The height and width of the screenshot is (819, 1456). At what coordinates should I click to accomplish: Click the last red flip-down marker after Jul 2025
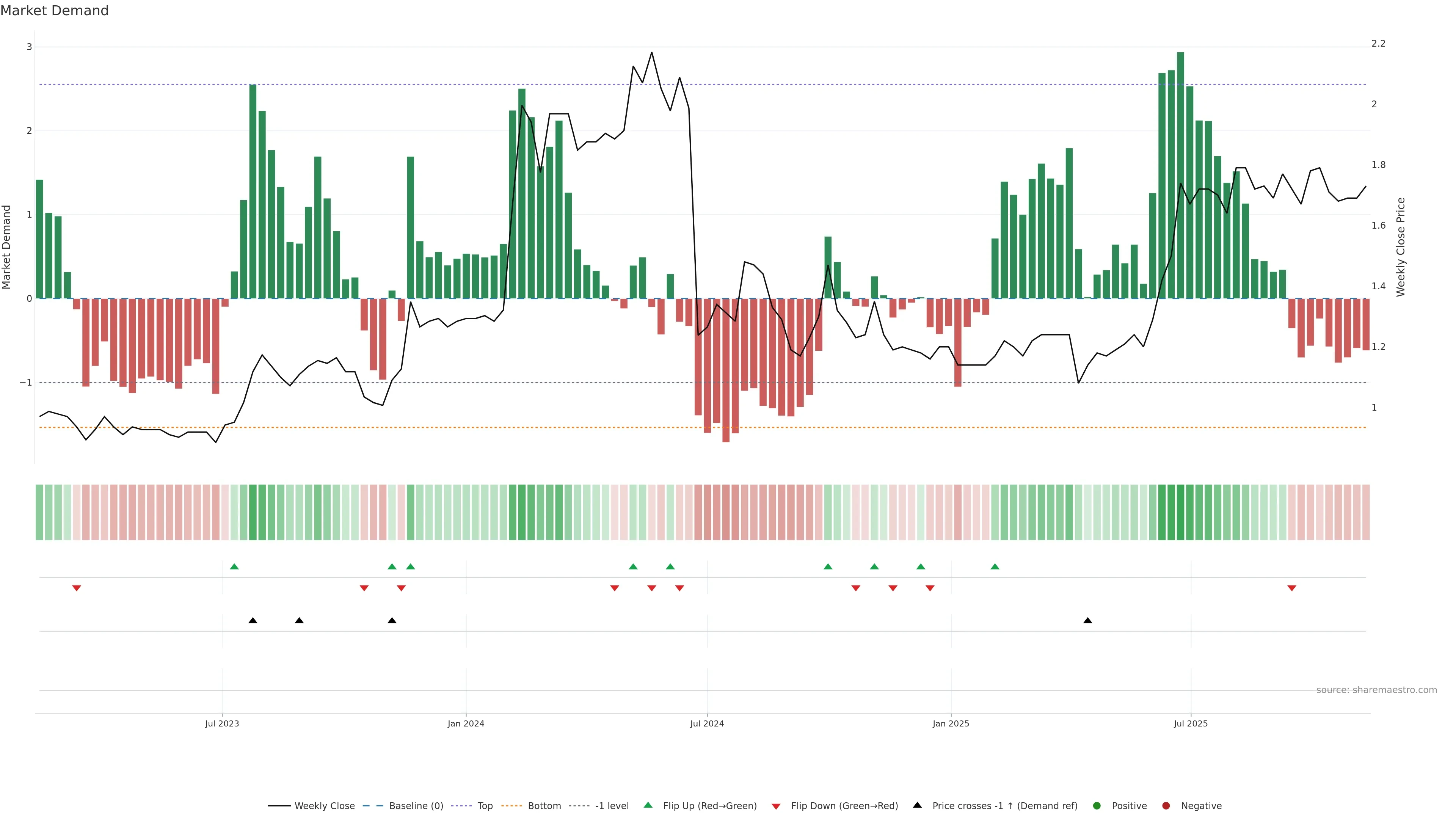coord(1291,588)
